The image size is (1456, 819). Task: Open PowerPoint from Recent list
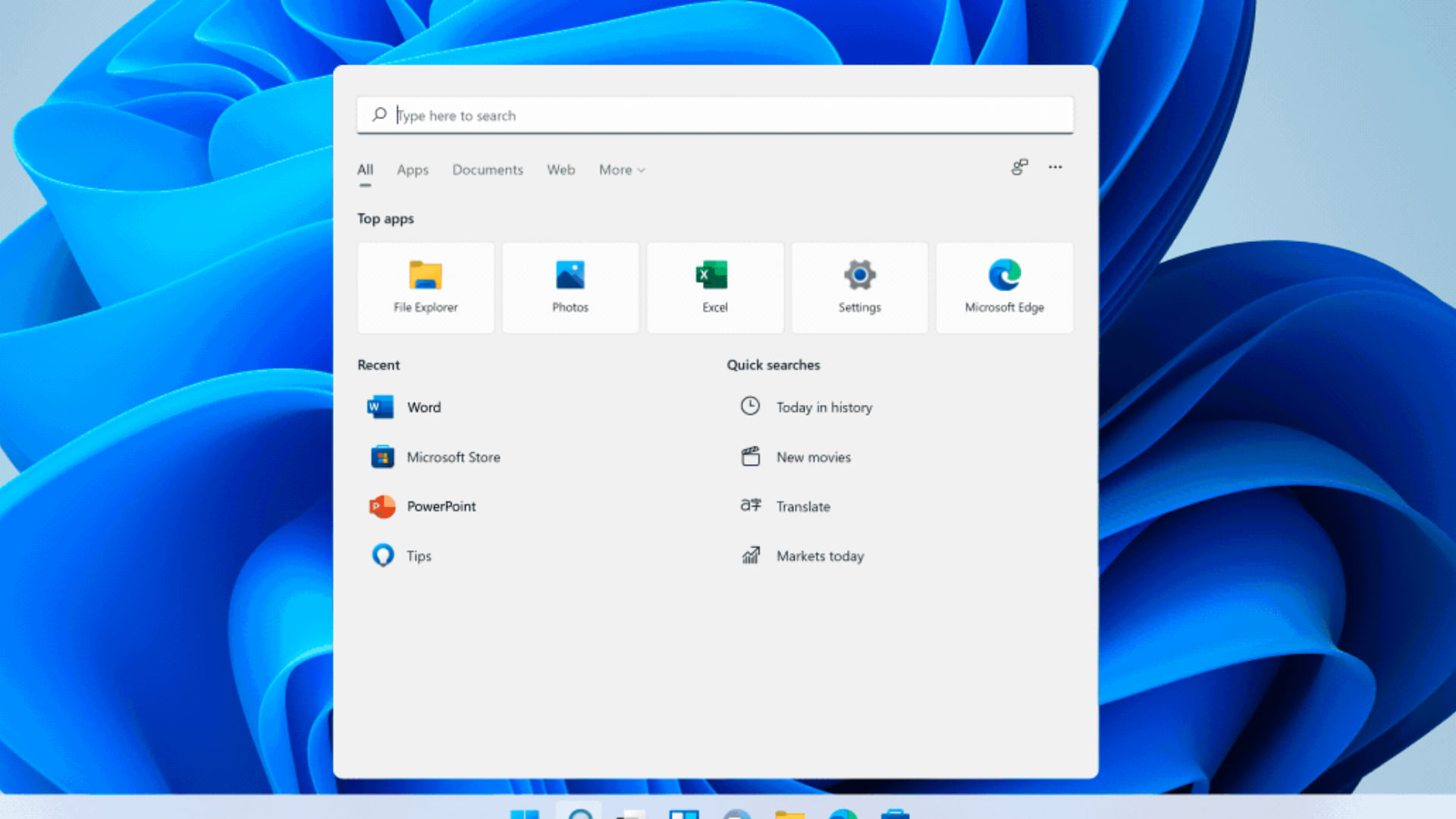[441, 507]
